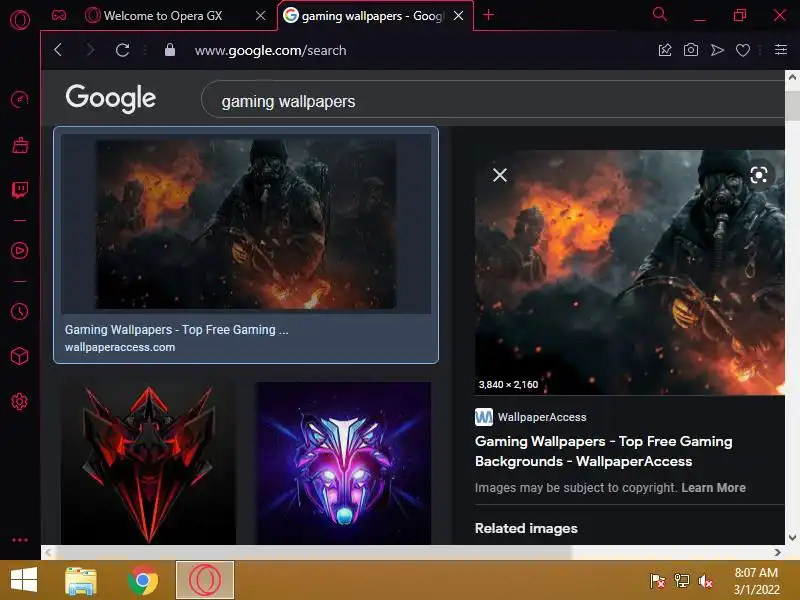Open wallpaperaccess.com source link
Screen dimensions: 800x600
[x=120, y=347]
